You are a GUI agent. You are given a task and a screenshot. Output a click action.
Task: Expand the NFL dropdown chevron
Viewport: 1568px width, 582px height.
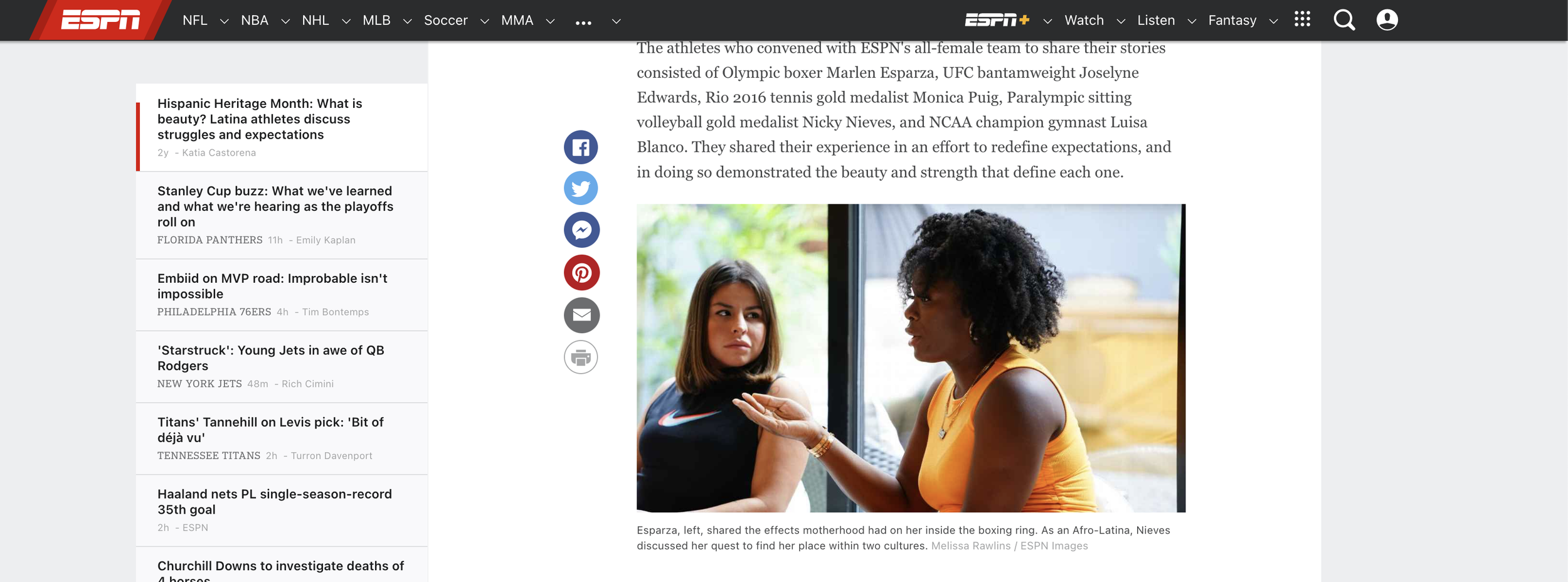coord(224,21)
